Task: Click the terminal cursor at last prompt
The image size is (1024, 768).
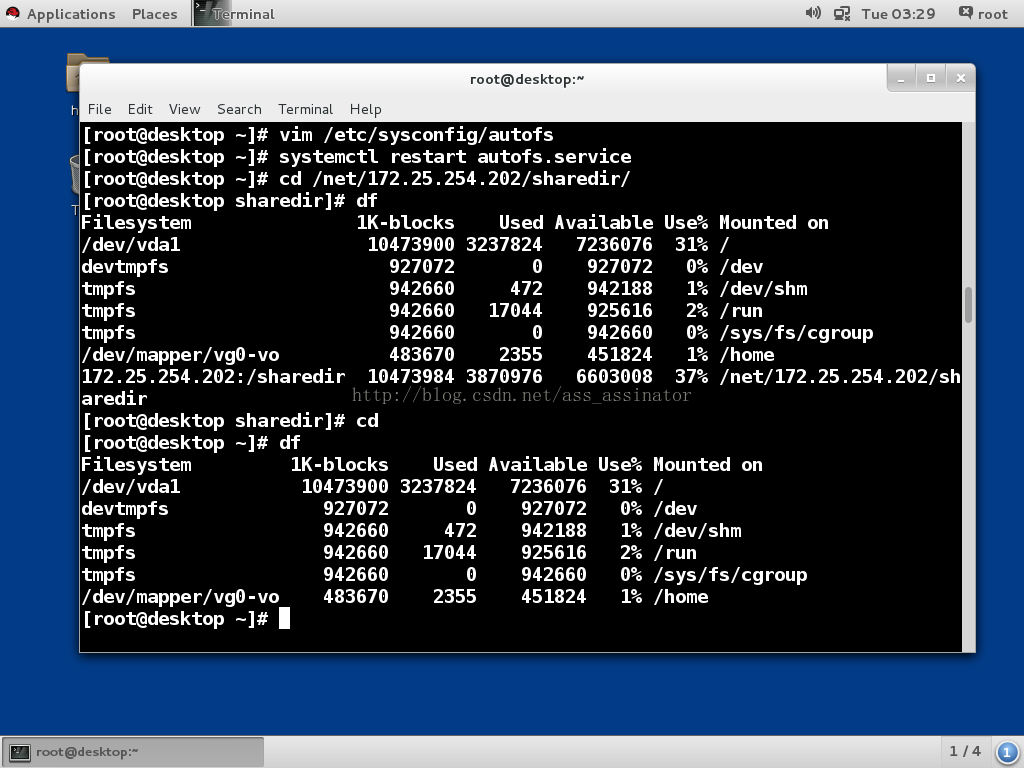Action: pyautogui.click(x=284, y=618)
